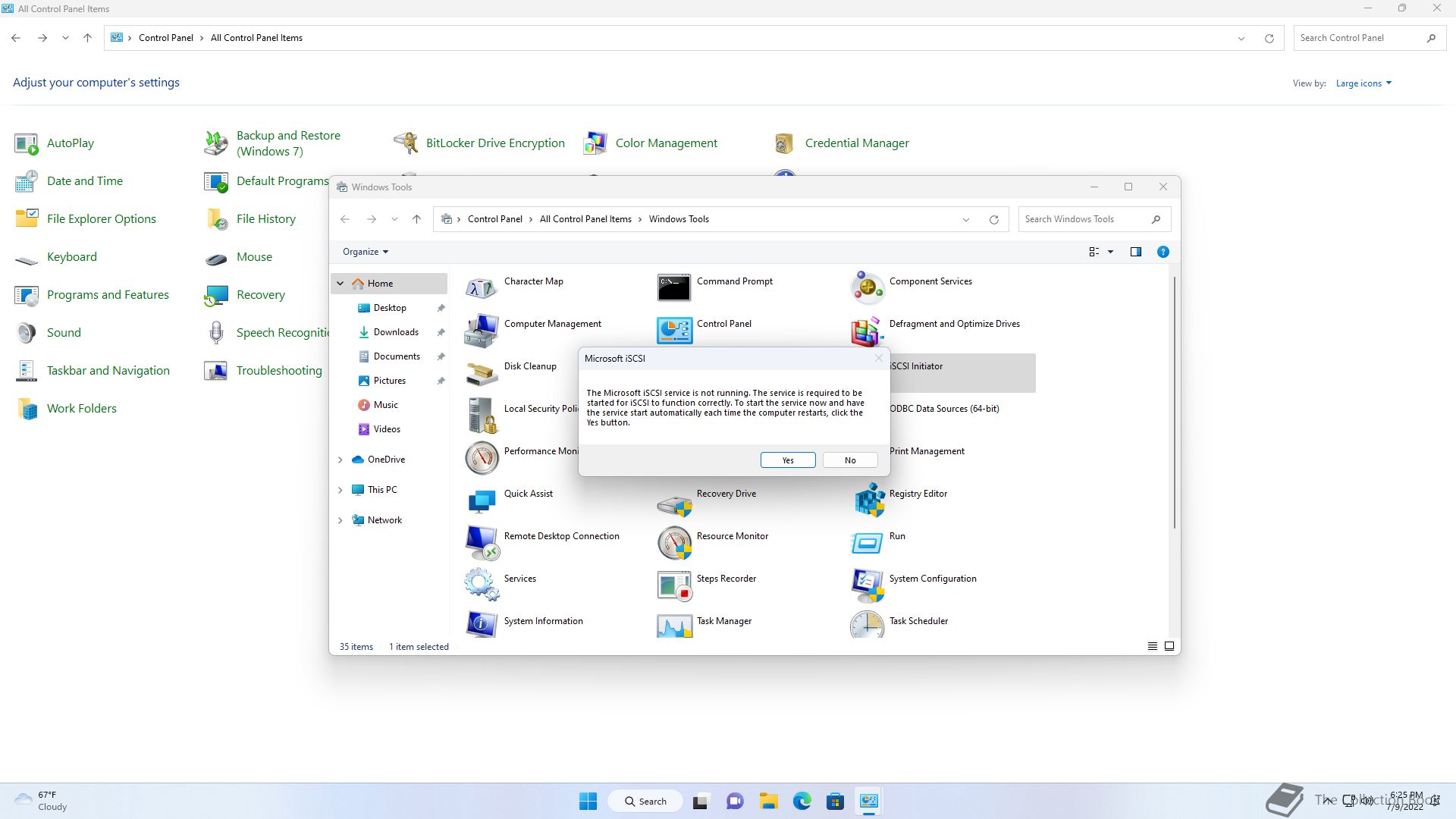Viewport: 1456px width, 819px height.
Task: Open Component Services icon
Action: [867, 287]
